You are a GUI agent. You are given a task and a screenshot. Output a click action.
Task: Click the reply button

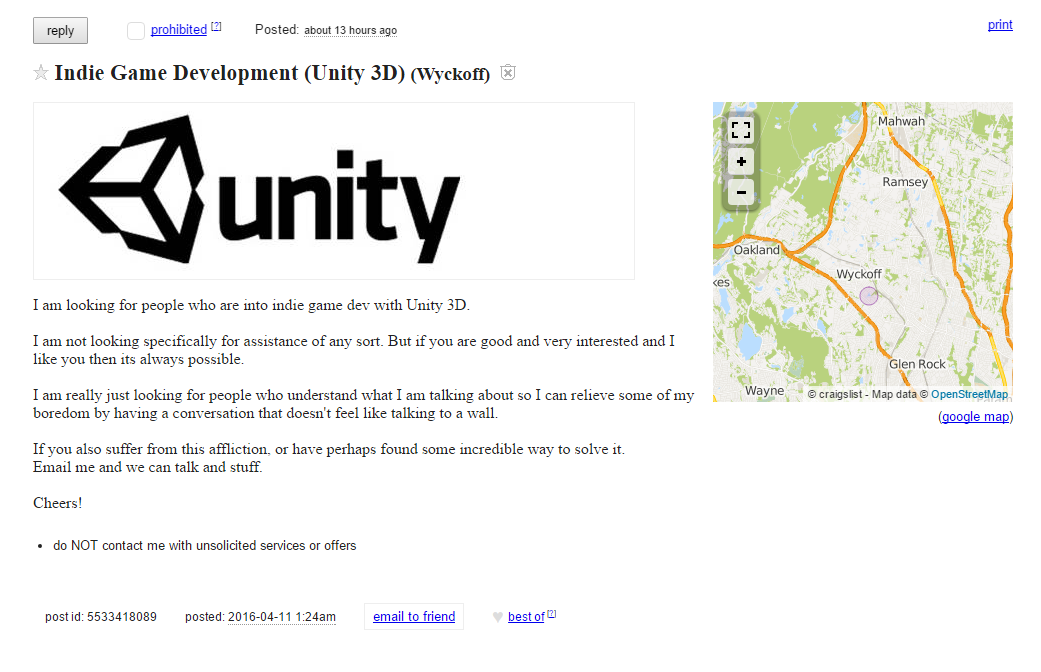coord(60,31)
